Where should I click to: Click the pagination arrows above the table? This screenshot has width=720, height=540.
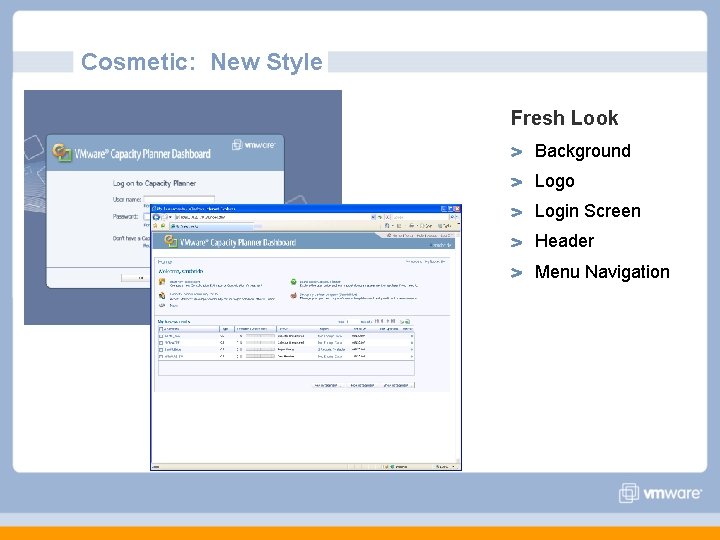point(385,321)
